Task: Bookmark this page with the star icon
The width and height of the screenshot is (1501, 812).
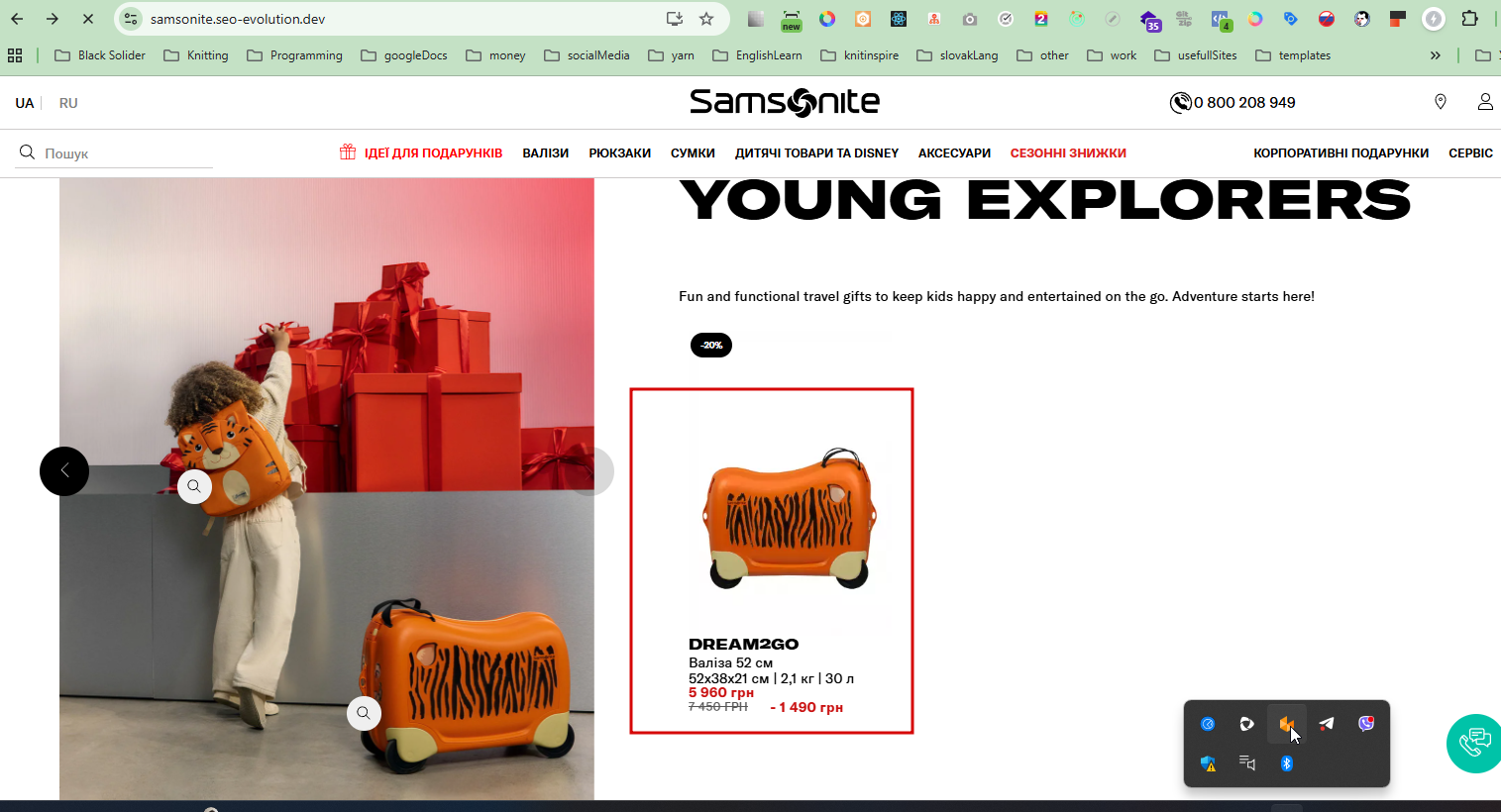Action: click(706, 19)
